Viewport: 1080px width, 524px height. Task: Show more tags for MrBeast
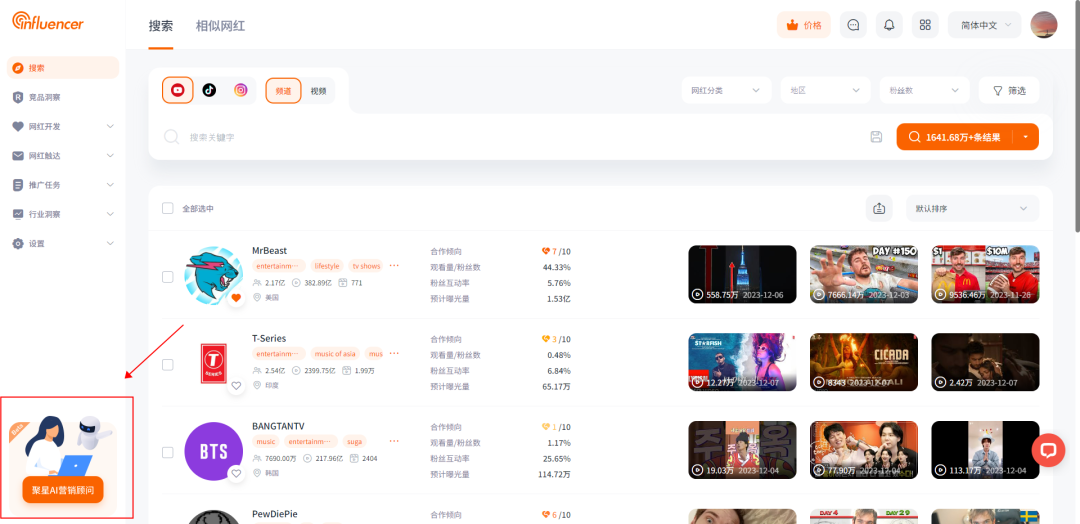click(x=394, y=266)
